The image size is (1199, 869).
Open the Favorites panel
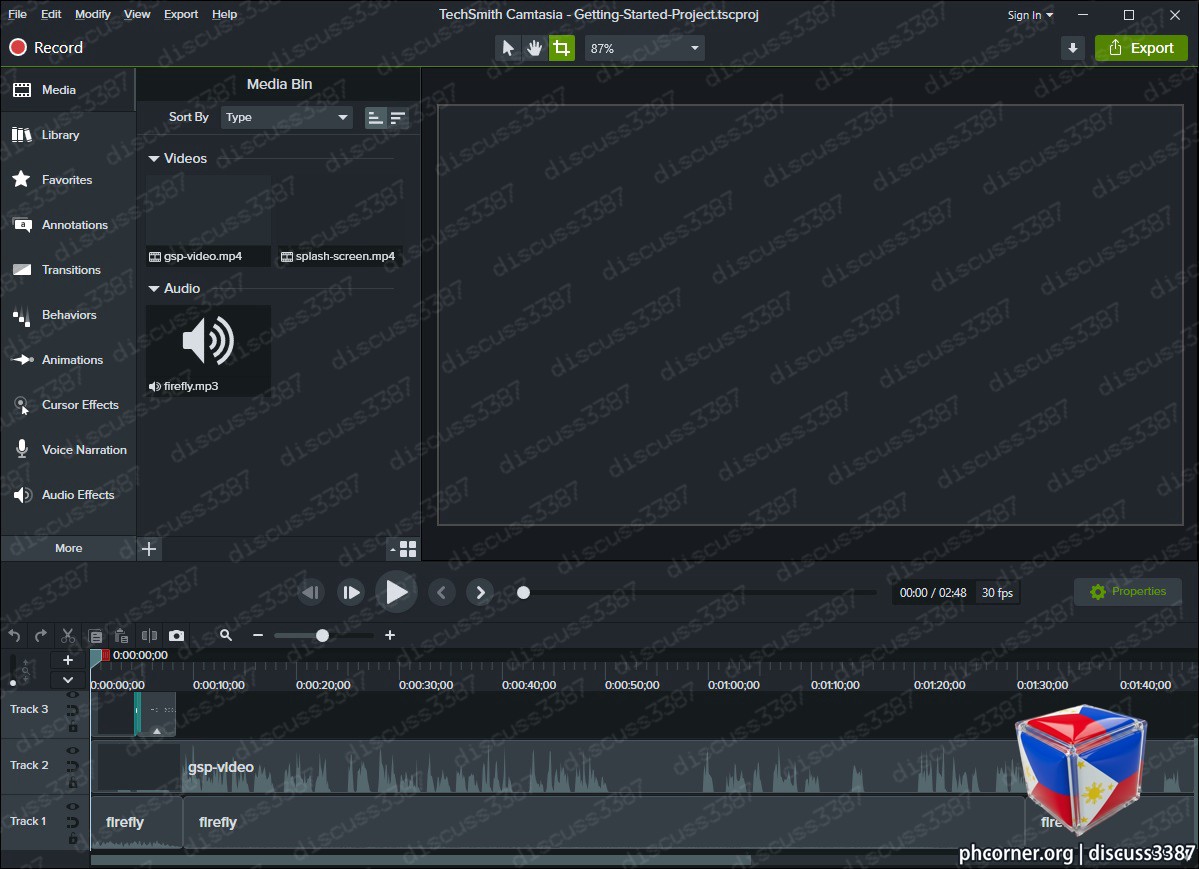[67, 180]
